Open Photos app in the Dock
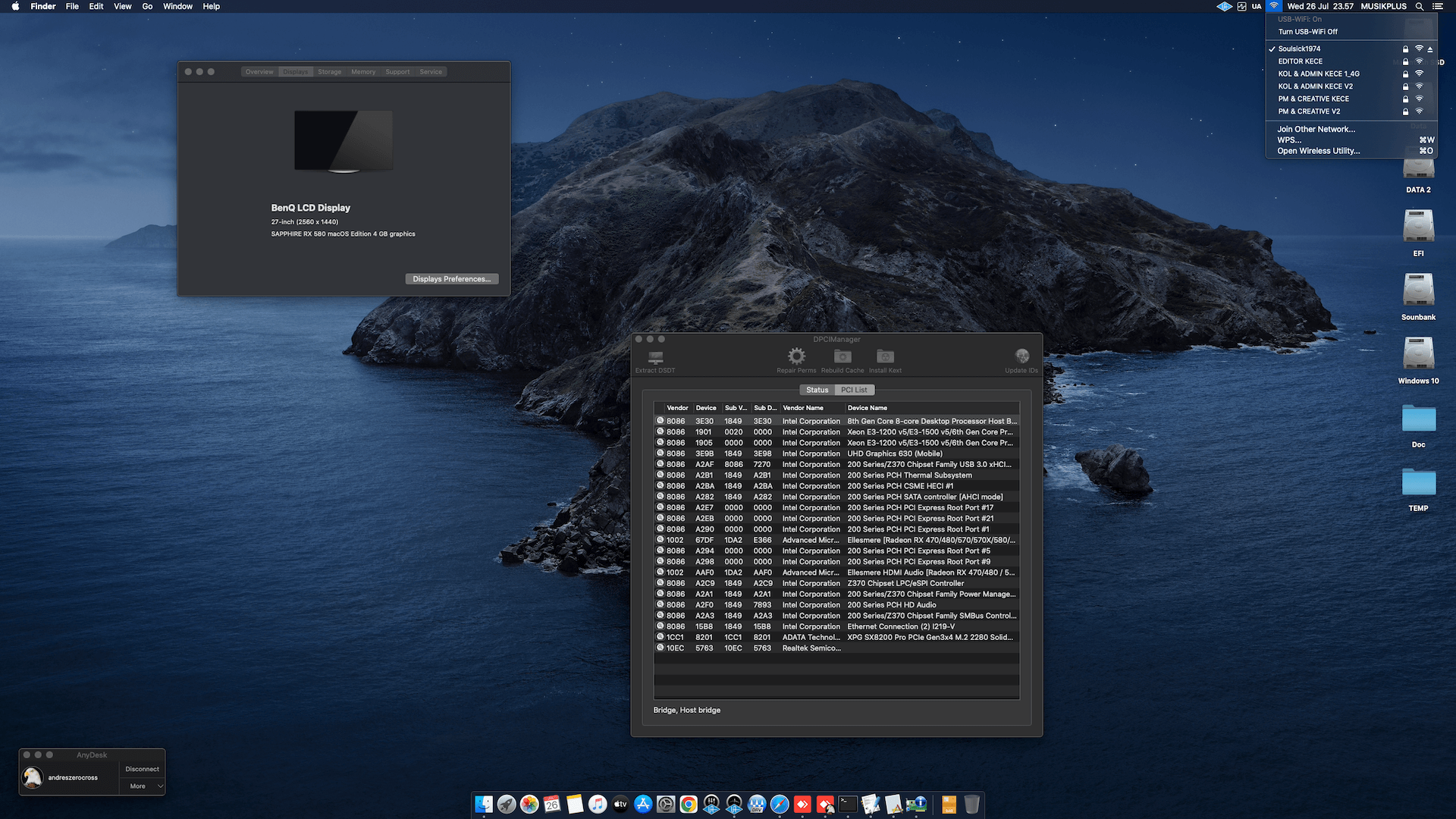 (529, 804)
